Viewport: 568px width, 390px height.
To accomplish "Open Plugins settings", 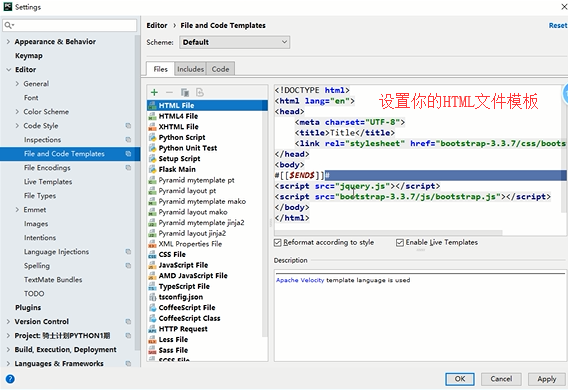I will click(x=28, y=307).
